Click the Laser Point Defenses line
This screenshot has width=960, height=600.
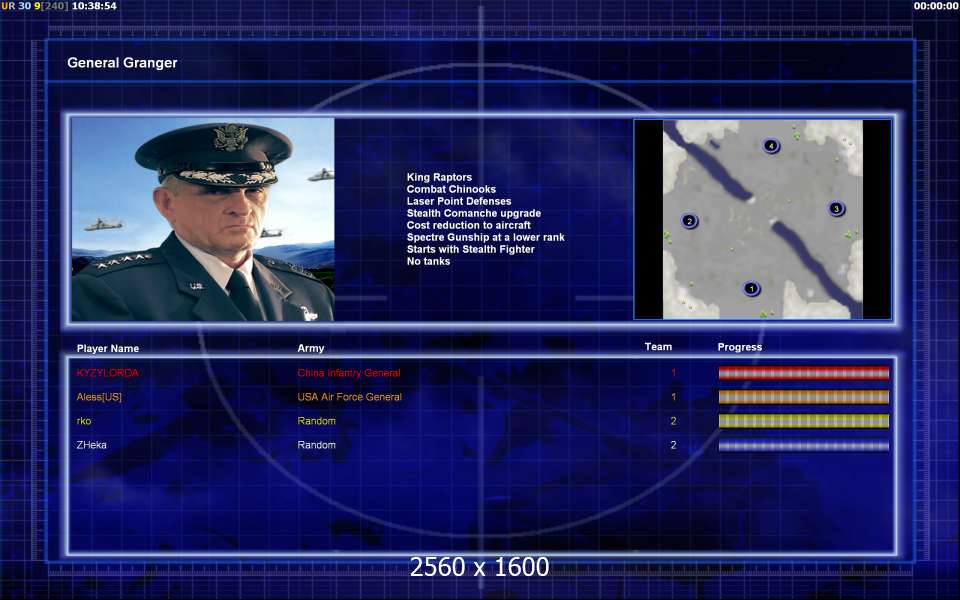point(459,201)
